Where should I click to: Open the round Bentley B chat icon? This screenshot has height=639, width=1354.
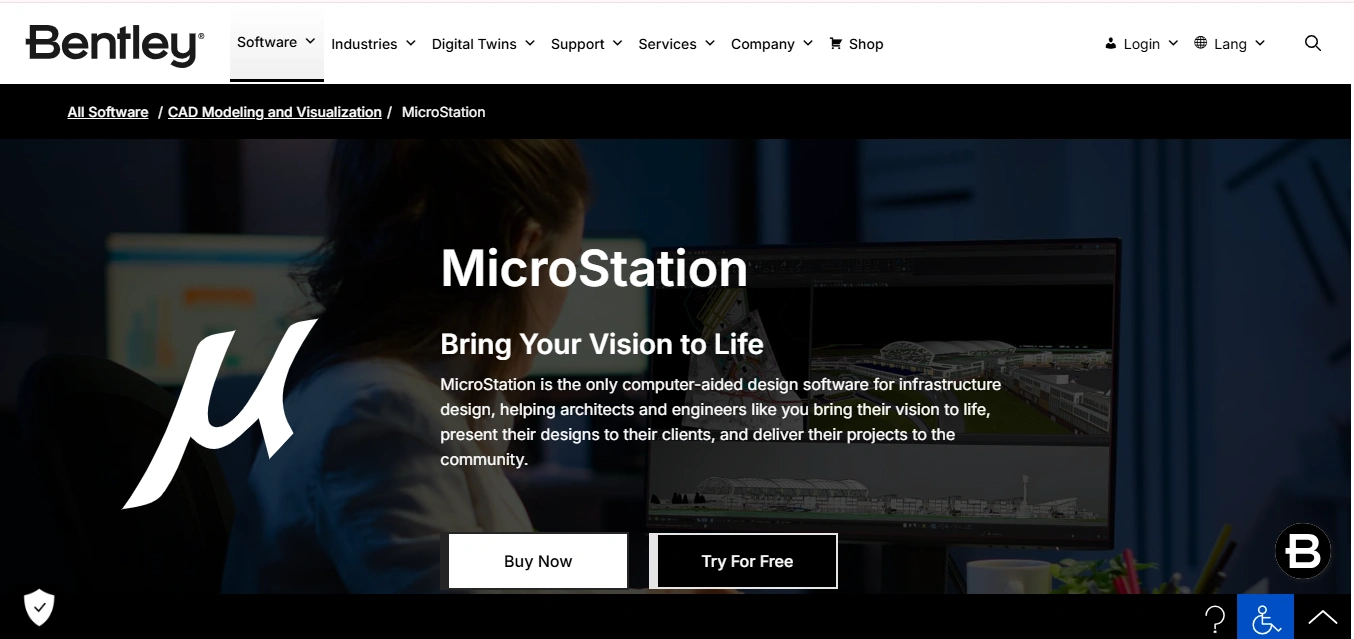coord(1302,551)
